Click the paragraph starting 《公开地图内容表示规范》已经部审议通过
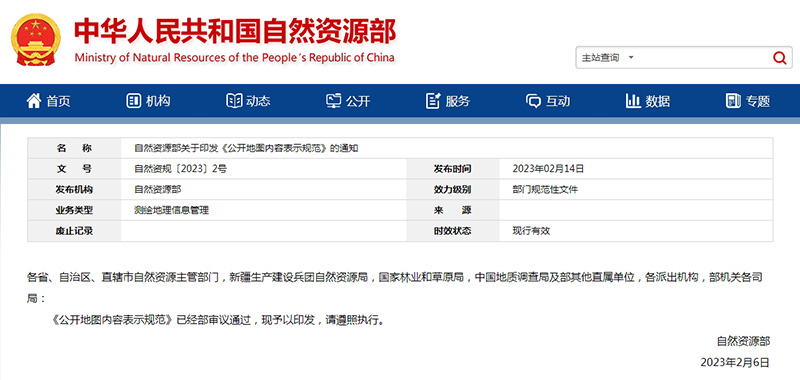The height and width of the screenshot is (380, 800). (x=218, y=321)
